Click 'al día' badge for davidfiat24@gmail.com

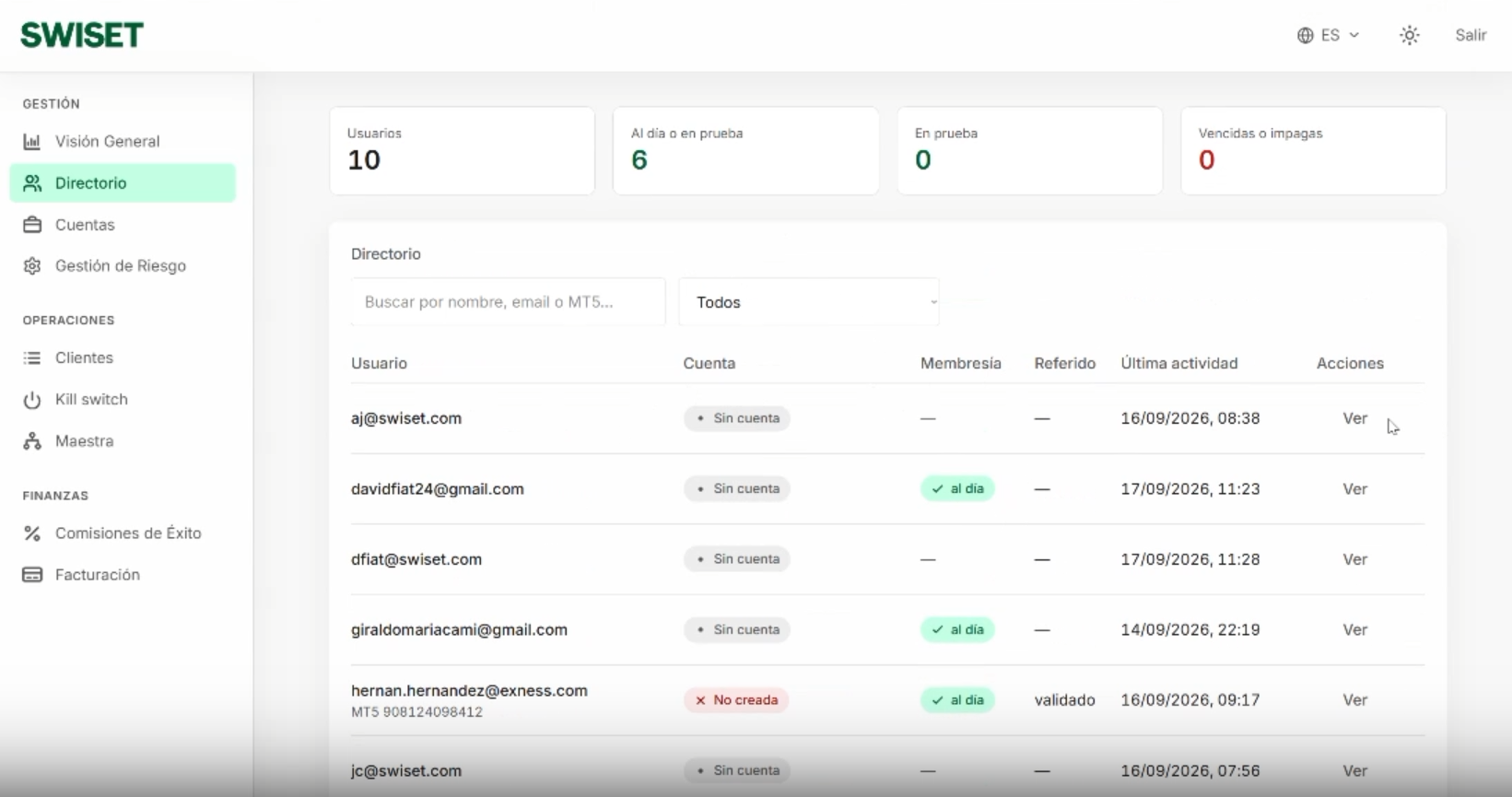(957, 489)
